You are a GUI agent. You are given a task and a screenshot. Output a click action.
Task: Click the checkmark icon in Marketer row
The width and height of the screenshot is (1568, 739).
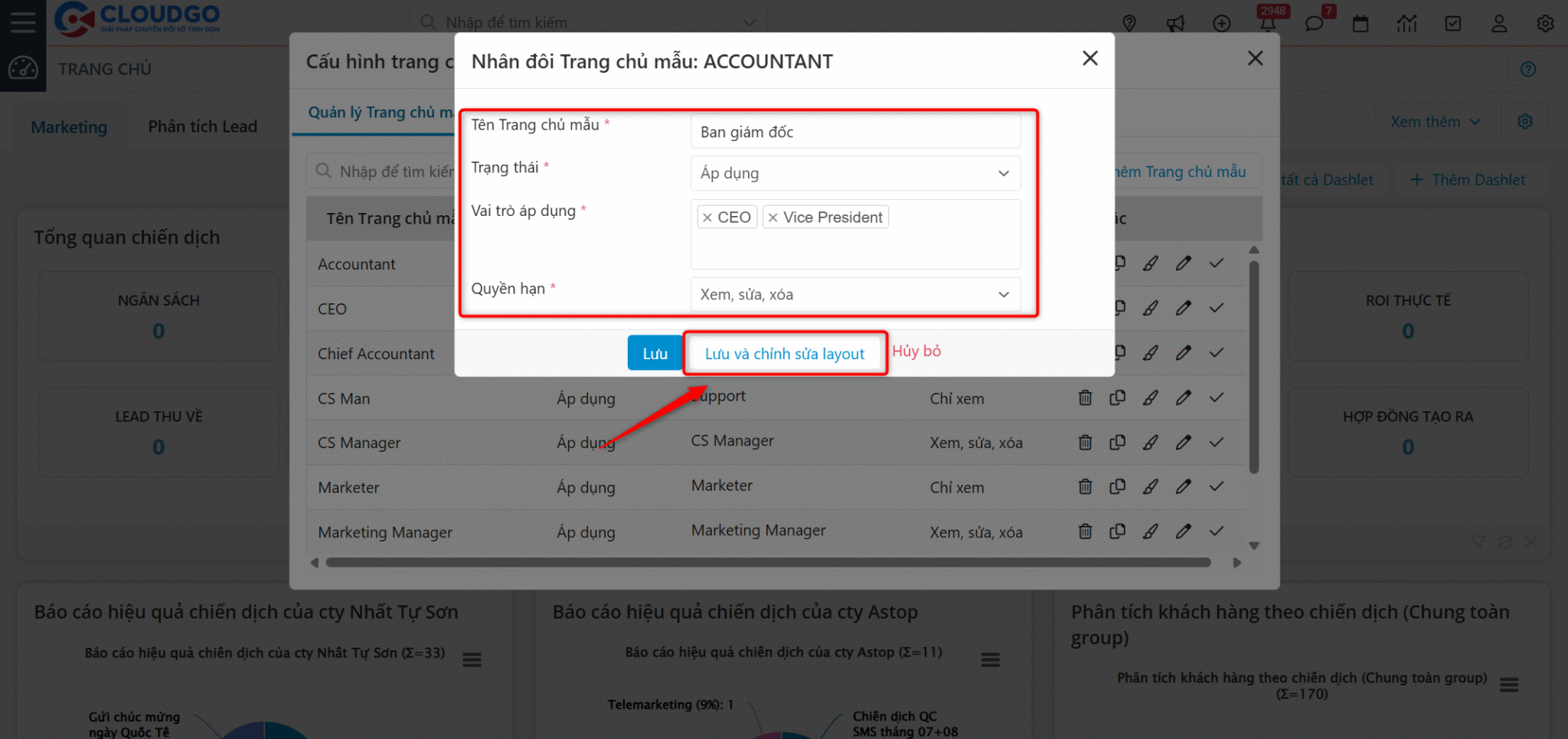click(1217, 487)
